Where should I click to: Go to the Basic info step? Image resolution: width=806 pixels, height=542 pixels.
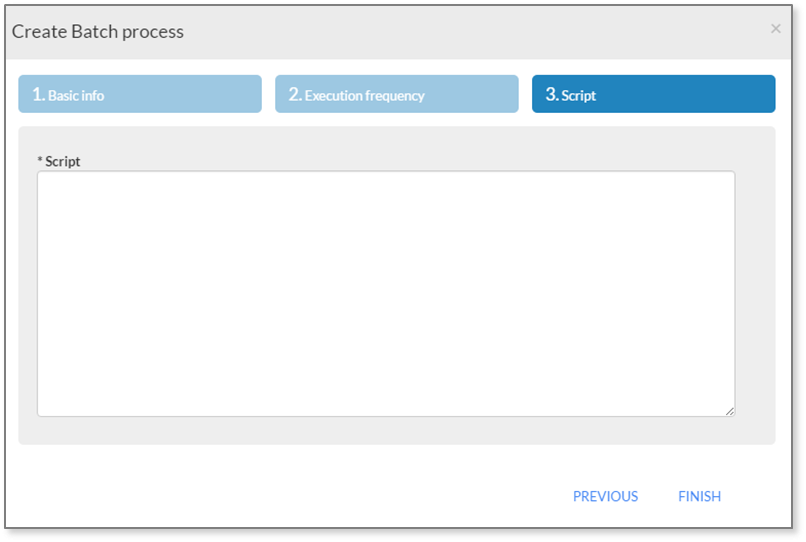click(x=140, y=94)
